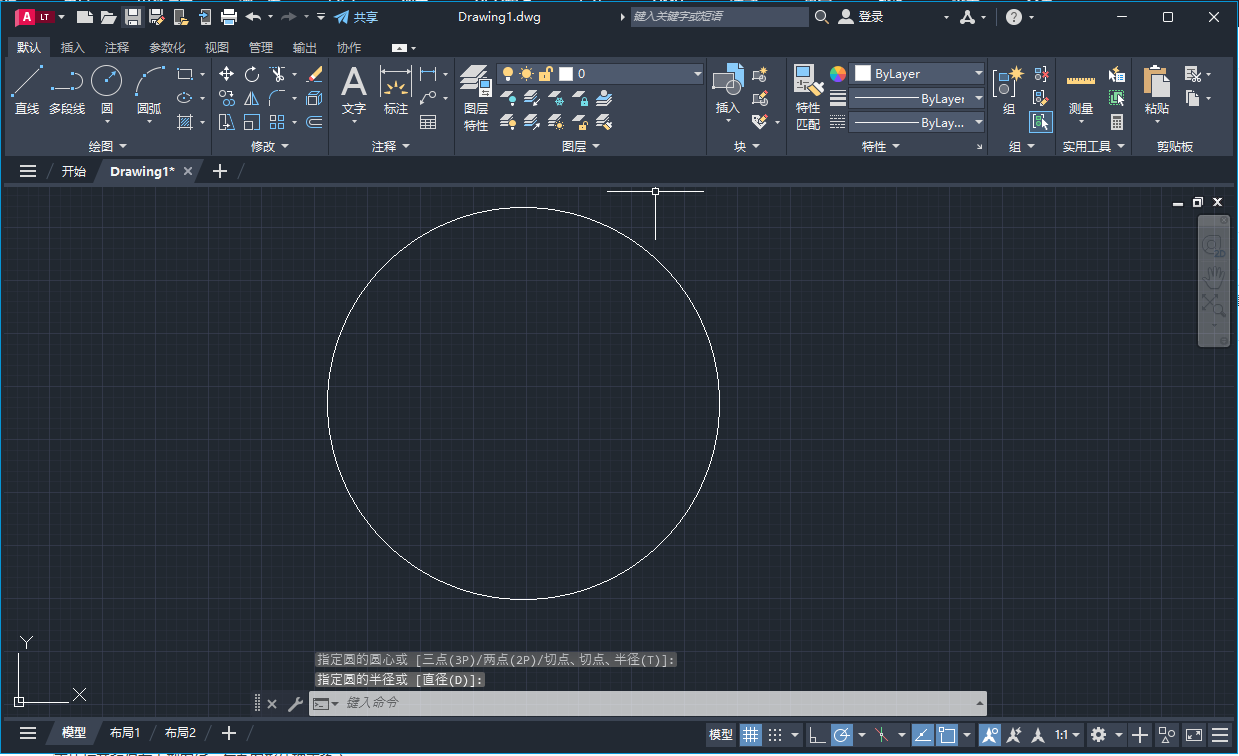This screenshot has width=1239, height=756.
Task: Select the Arc (圆弧) tool
Action: point(147,80)
